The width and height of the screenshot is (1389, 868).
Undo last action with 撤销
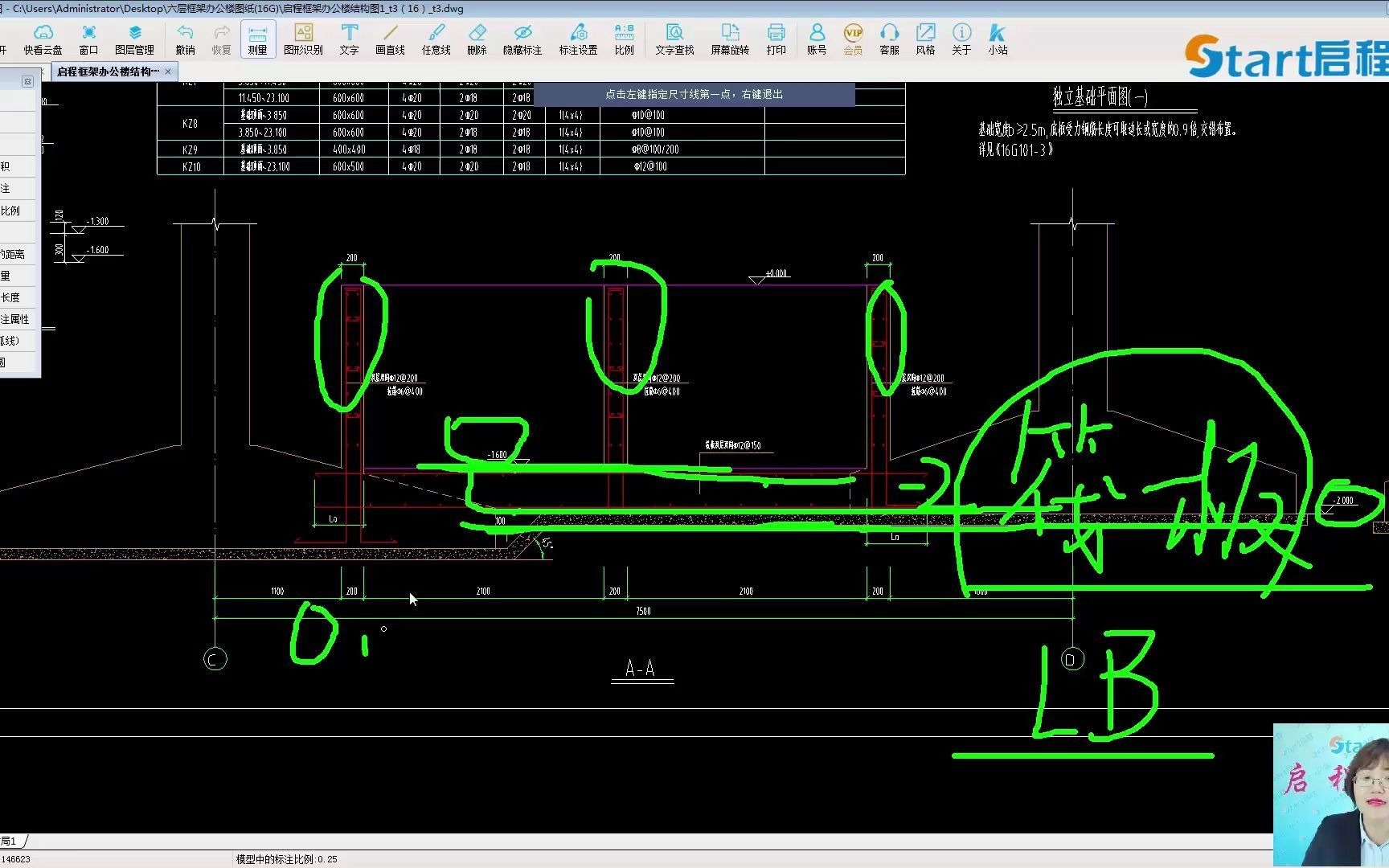coord(185,39)
